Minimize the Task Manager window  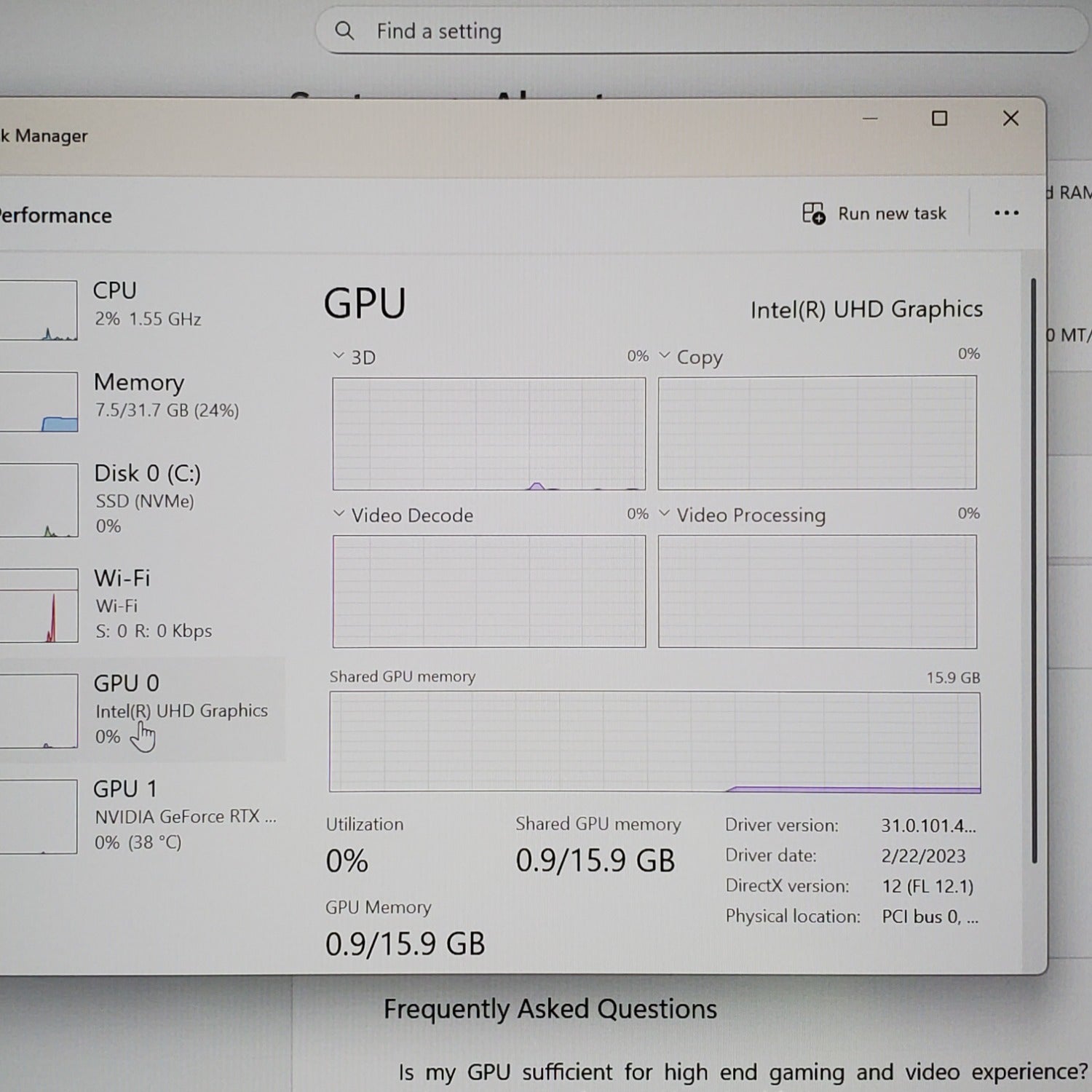click(x=870, y=119)
